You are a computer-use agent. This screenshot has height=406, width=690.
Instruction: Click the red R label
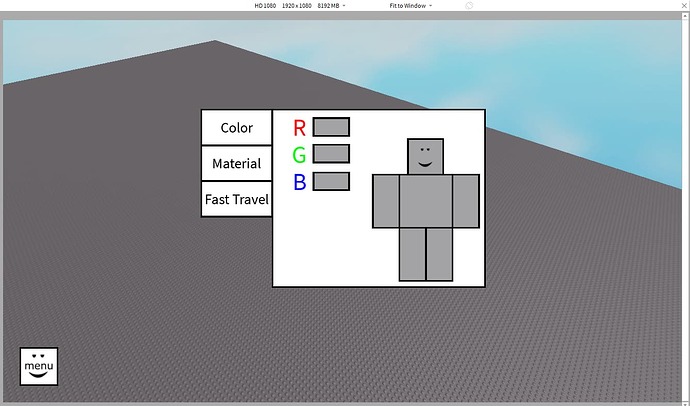(299, 128)
